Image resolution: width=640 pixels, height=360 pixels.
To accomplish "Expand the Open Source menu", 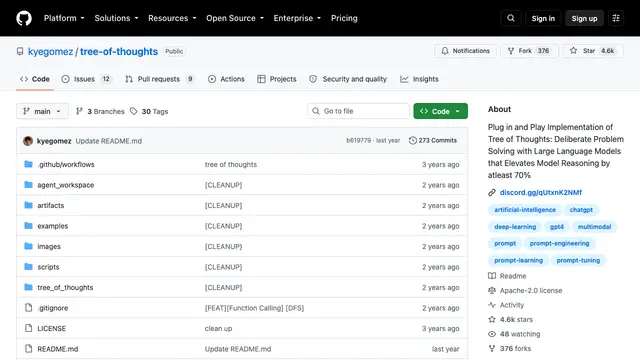I will tap(235, 18).
